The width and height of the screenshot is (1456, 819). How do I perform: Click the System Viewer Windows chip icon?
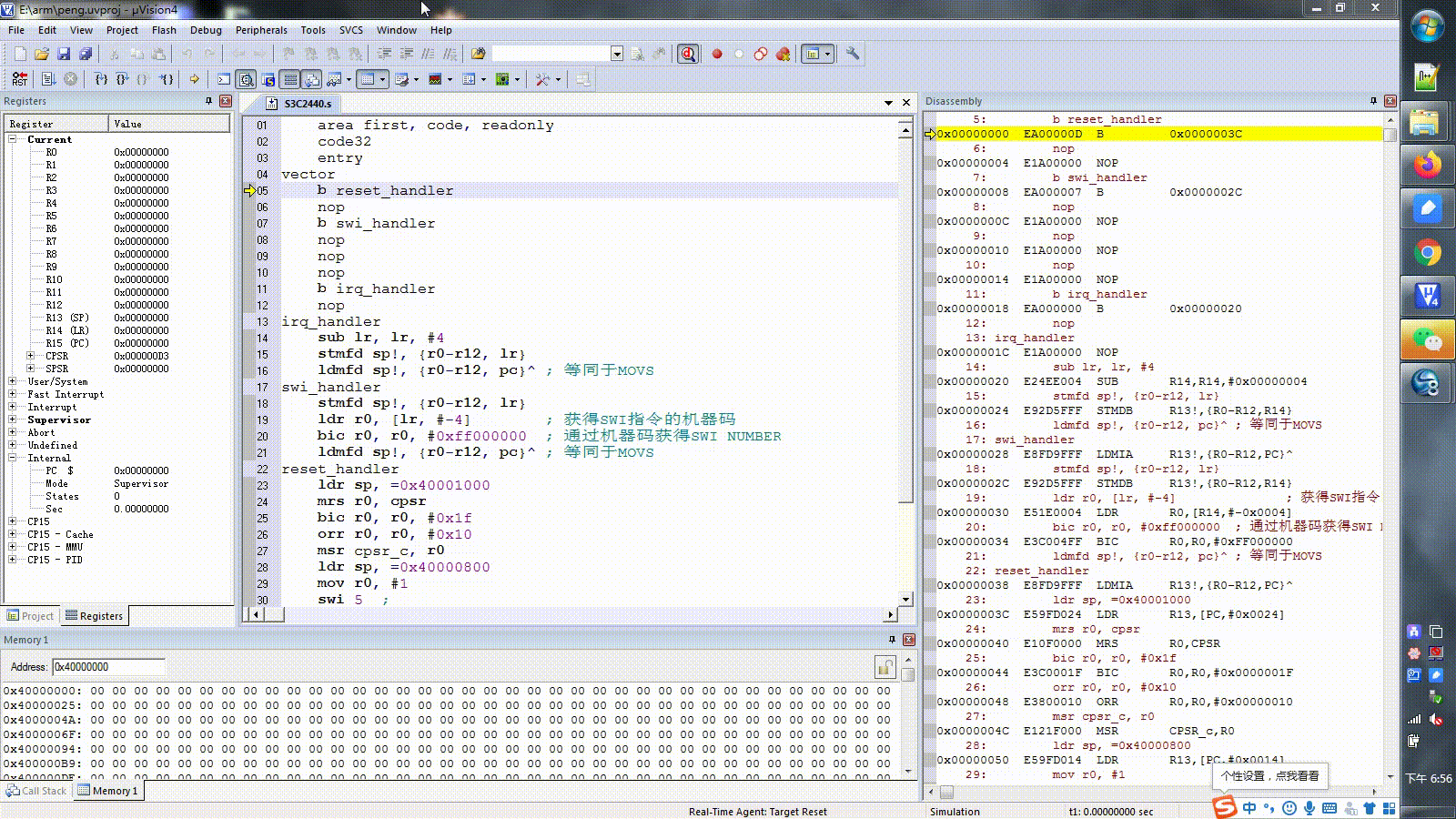coord(502,79)
